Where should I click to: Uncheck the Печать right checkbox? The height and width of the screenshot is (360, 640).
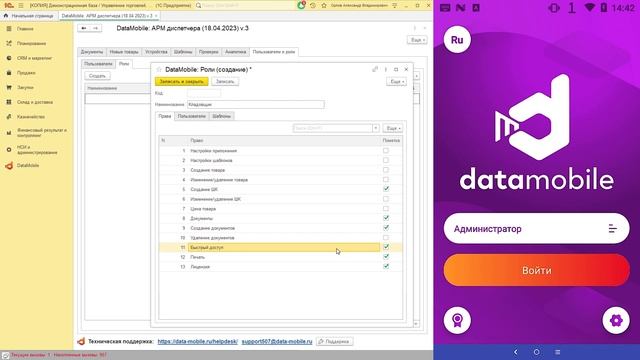pyautogui.click(x=386, y=257)
